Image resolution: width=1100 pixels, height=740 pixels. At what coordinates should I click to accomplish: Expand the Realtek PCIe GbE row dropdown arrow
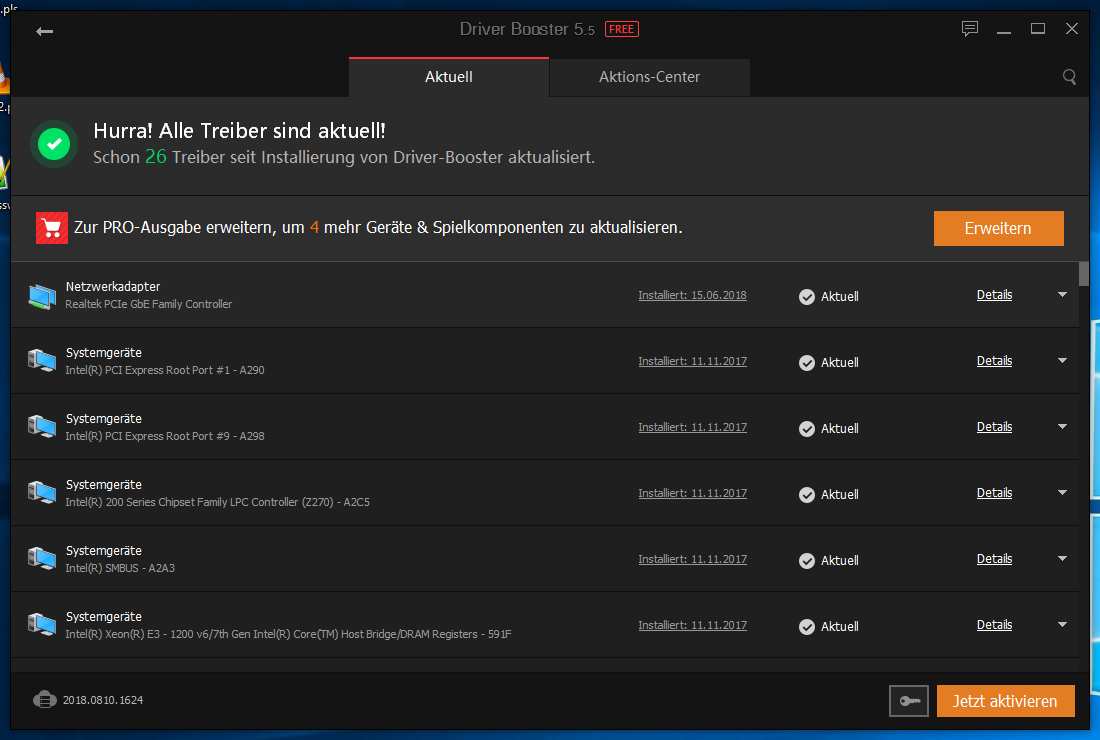click(1062, 295)
